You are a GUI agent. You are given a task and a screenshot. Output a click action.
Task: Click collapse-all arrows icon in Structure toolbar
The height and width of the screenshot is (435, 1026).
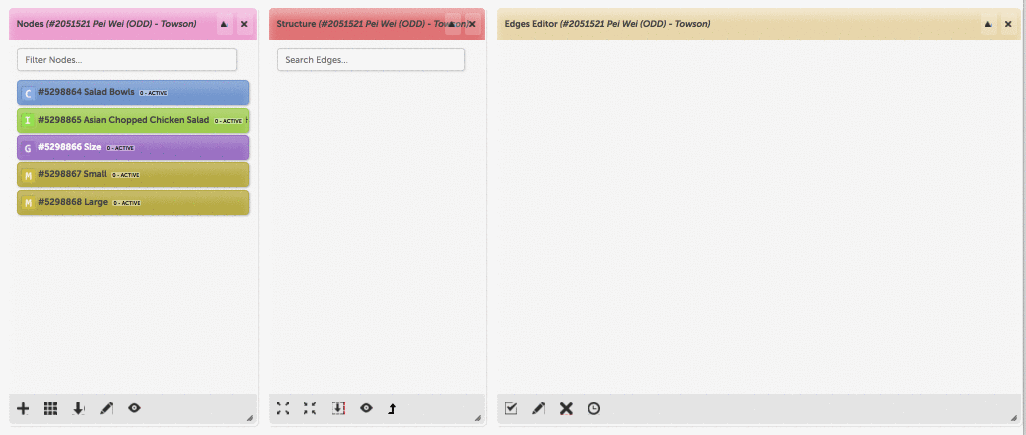pos(310,409)
